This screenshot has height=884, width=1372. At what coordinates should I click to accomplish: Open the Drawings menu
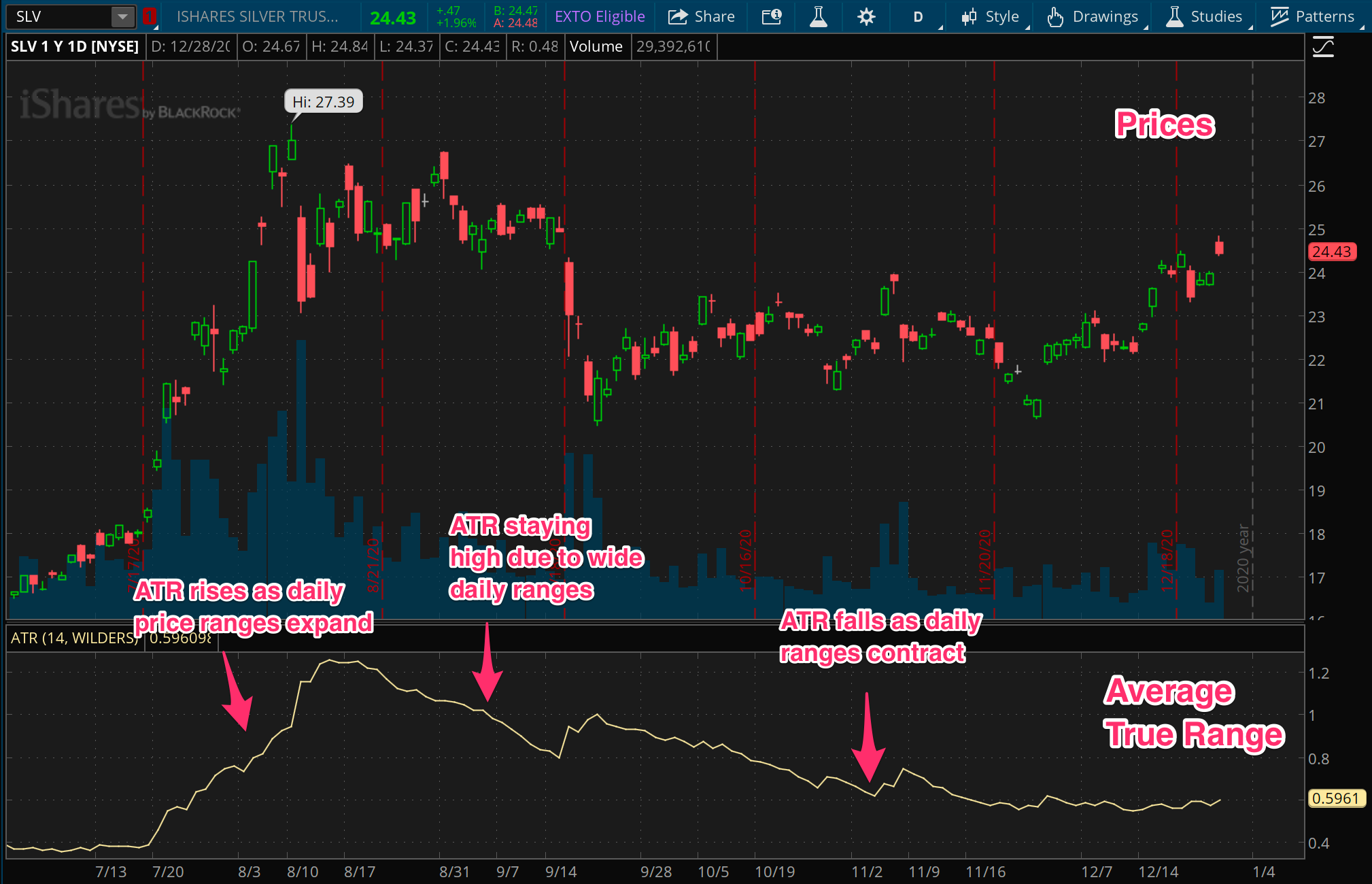pyautogui.click(x=1092, y=16)
